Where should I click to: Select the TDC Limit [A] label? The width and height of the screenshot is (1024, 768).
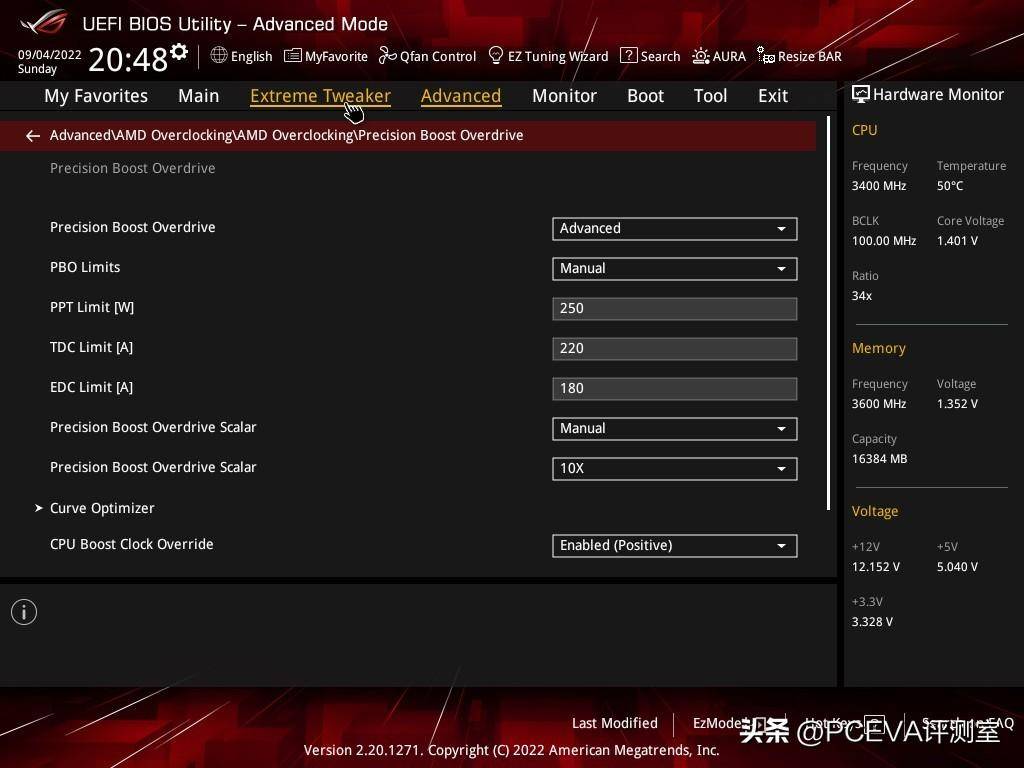[91, 347]
